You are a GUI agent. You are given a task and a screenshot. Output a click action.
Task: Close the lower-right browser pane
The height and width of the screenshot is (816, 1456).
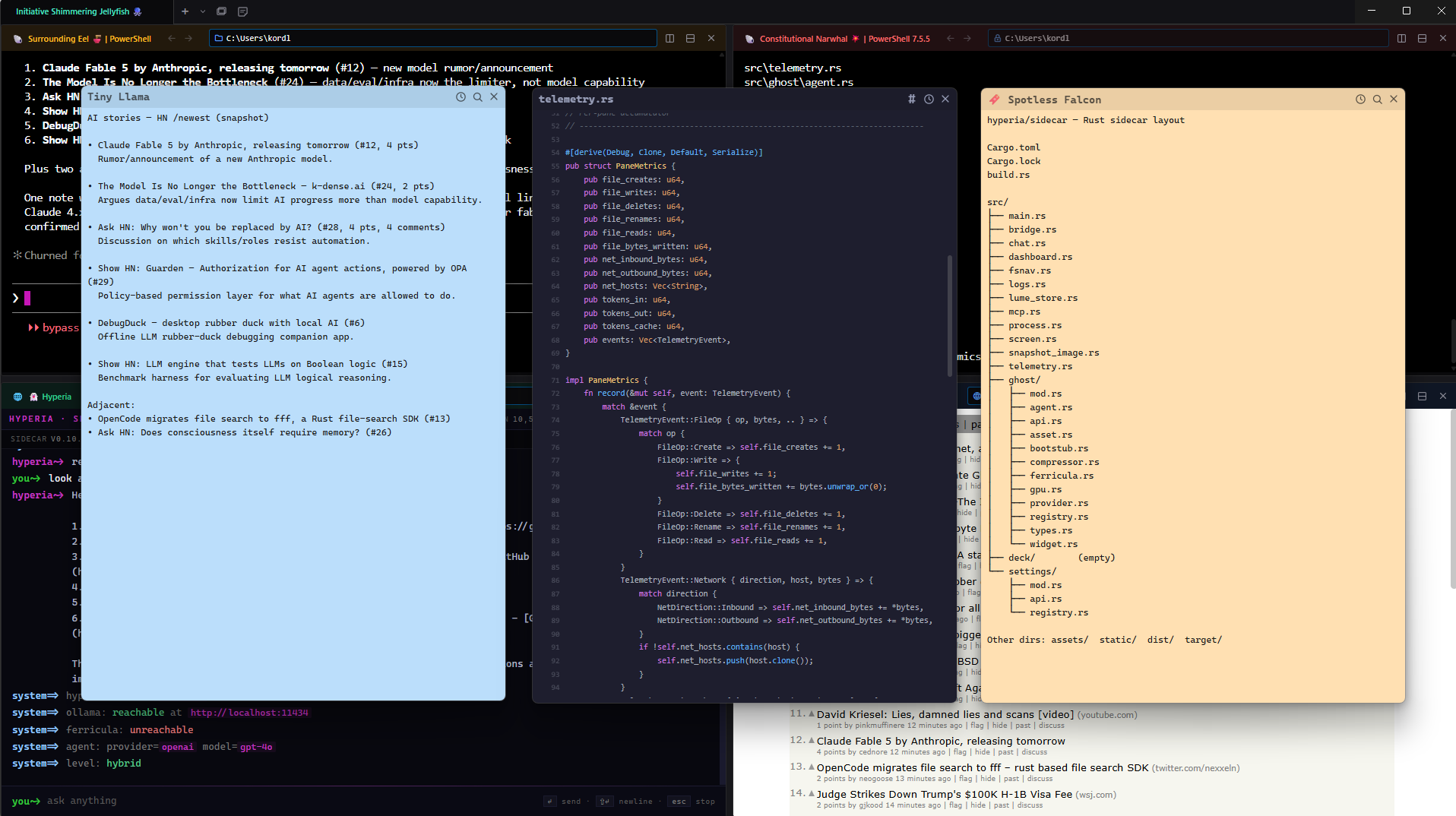coord(1443,396)
